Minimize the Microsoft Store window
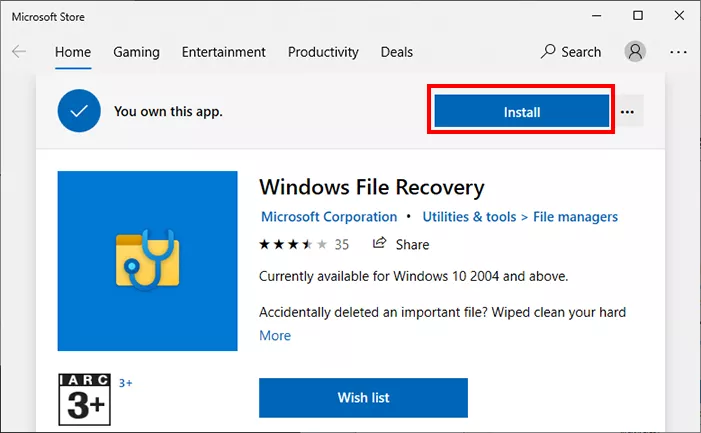 click(597, 16)
